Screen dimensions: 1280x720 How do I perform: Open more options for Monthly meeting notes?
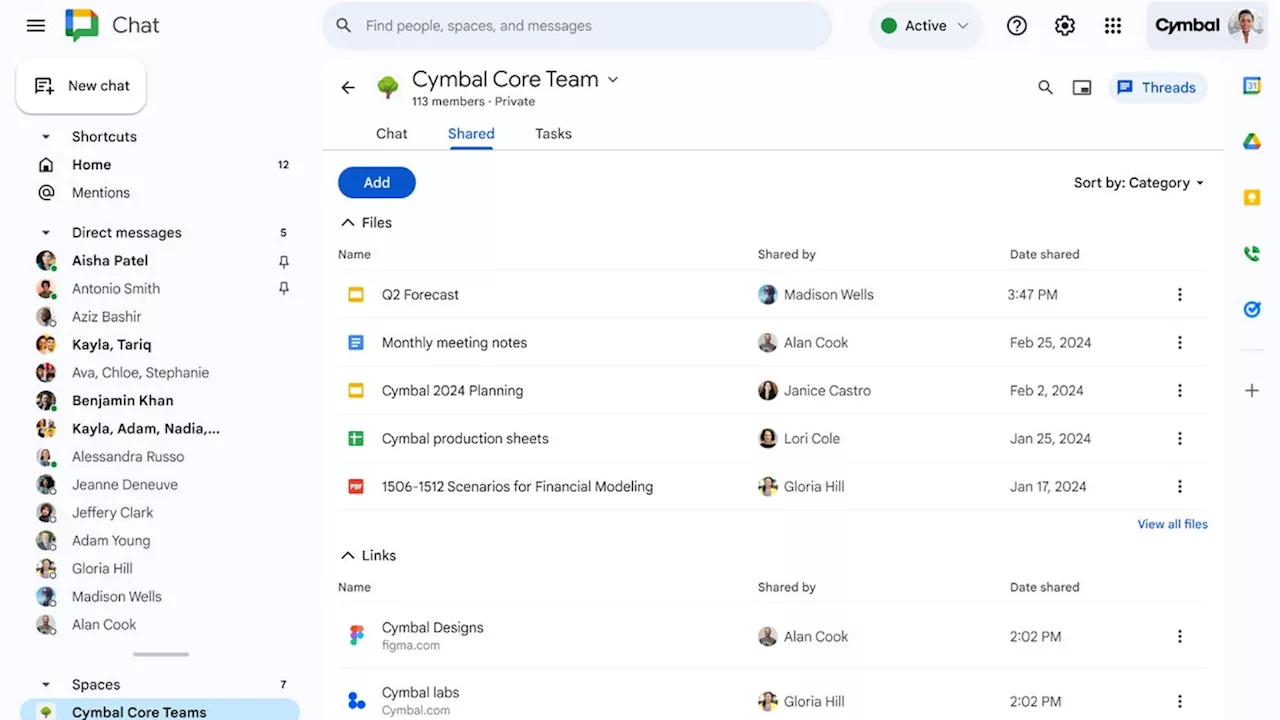(1180, 342)
